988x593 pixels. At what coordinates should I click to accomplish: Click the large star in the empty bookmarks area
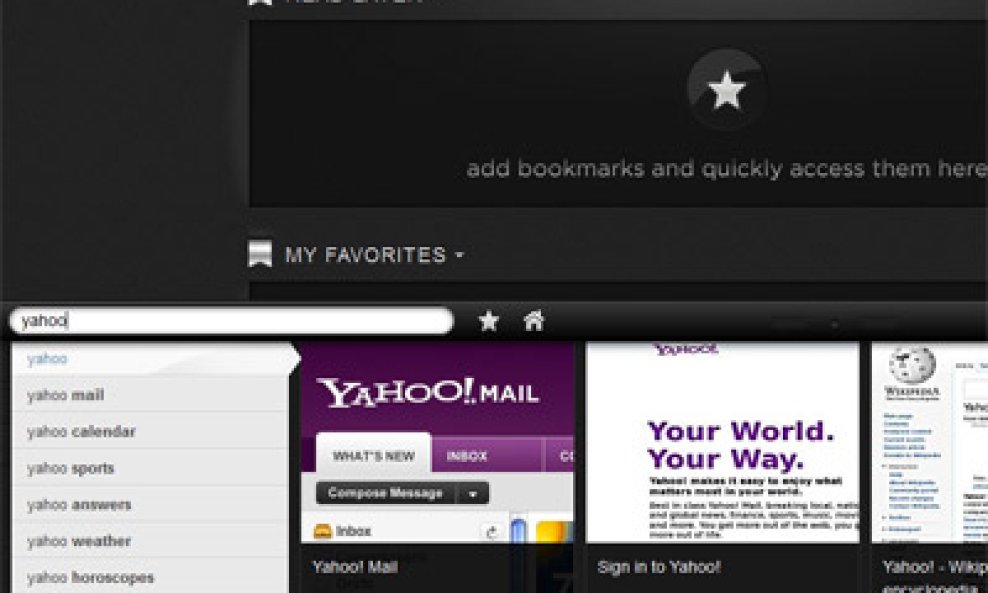[x=727, y=89]
